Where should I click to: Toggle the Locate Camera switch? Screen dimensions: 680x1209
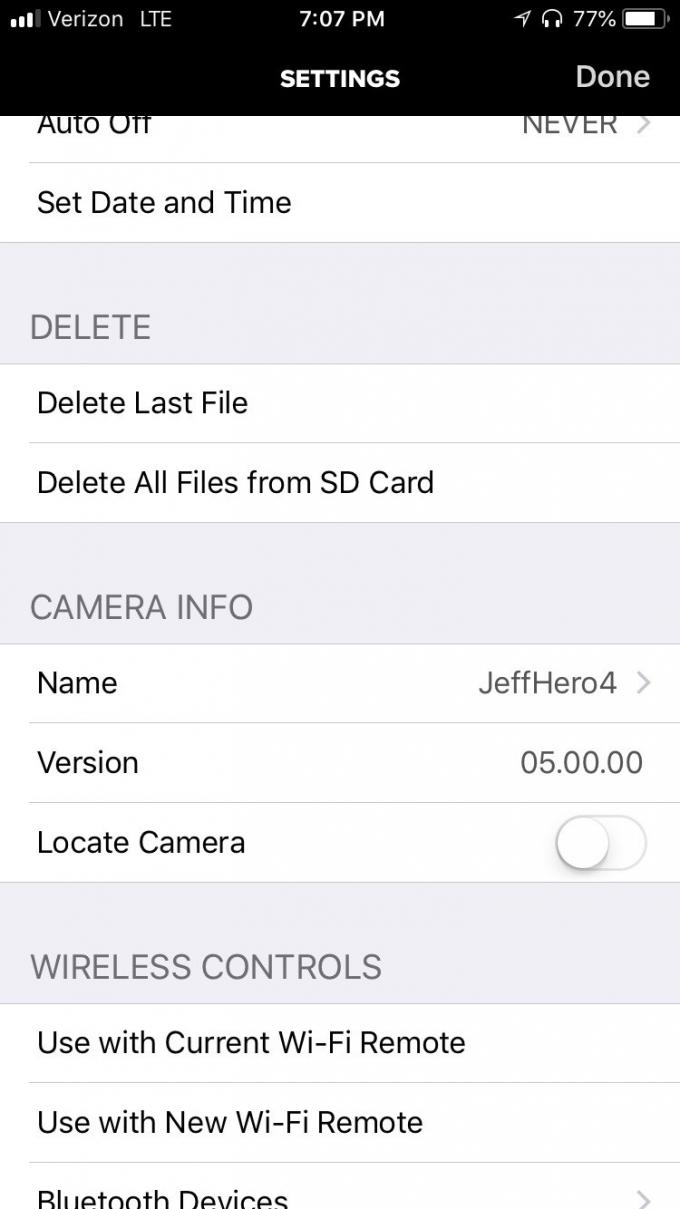[x=601, y=843]
